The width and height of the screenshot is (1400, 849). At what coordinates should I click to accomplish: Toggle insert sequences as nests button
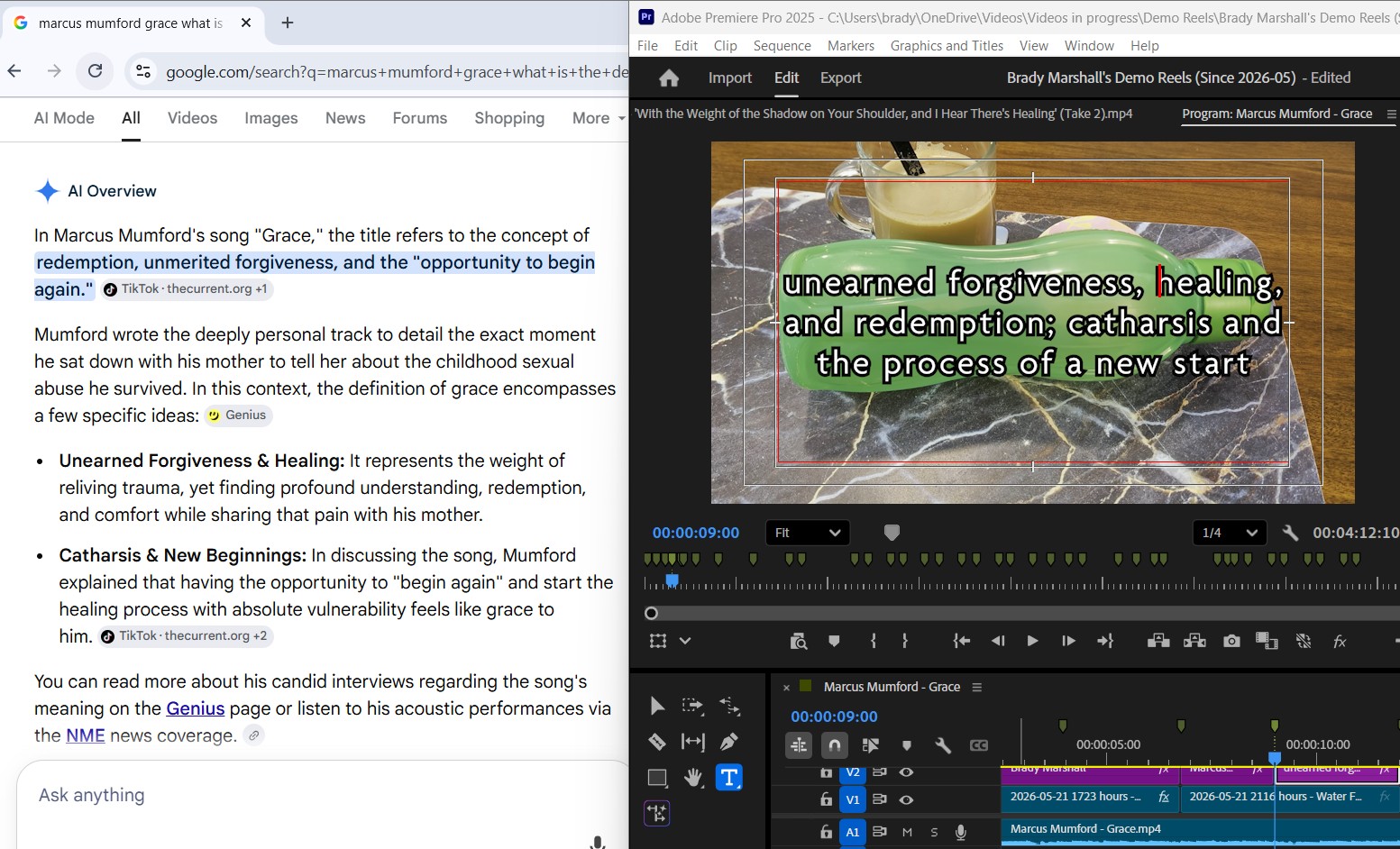point(799,745)
